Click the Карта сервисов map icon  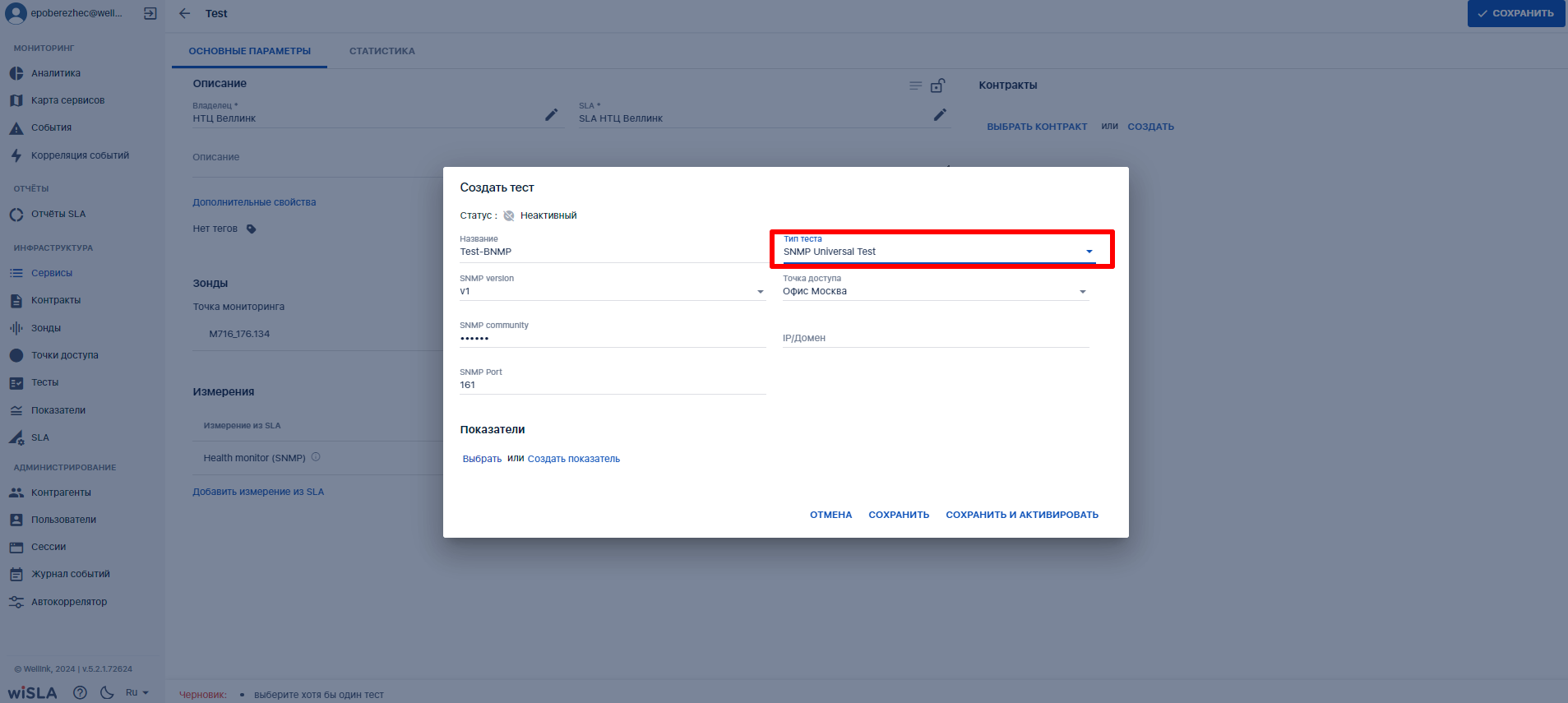pyautogui.click(x=16, y=100)
